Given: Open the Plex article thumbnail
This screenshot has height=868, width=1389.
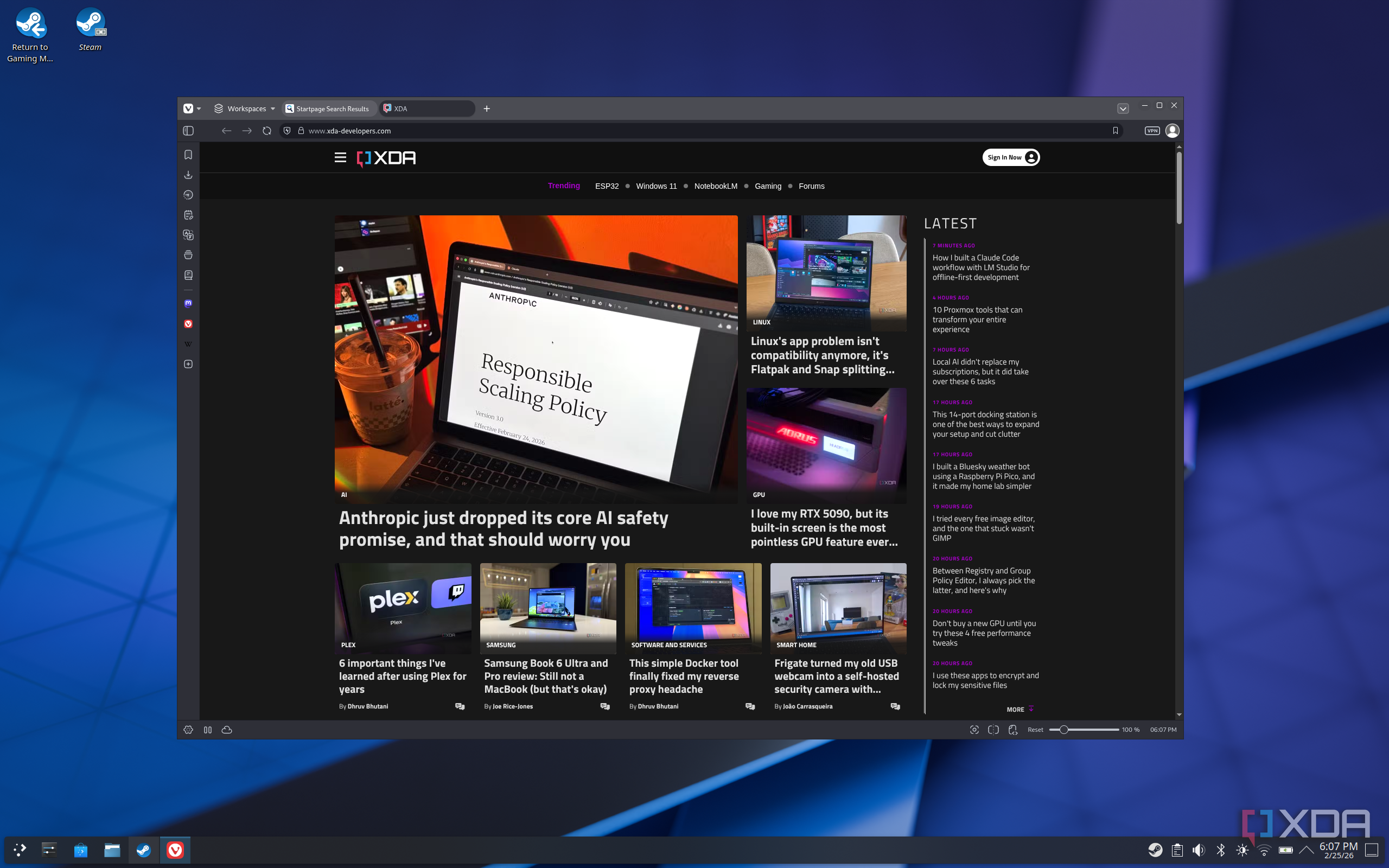Looking at the screenshot, I should coord(403,608).
